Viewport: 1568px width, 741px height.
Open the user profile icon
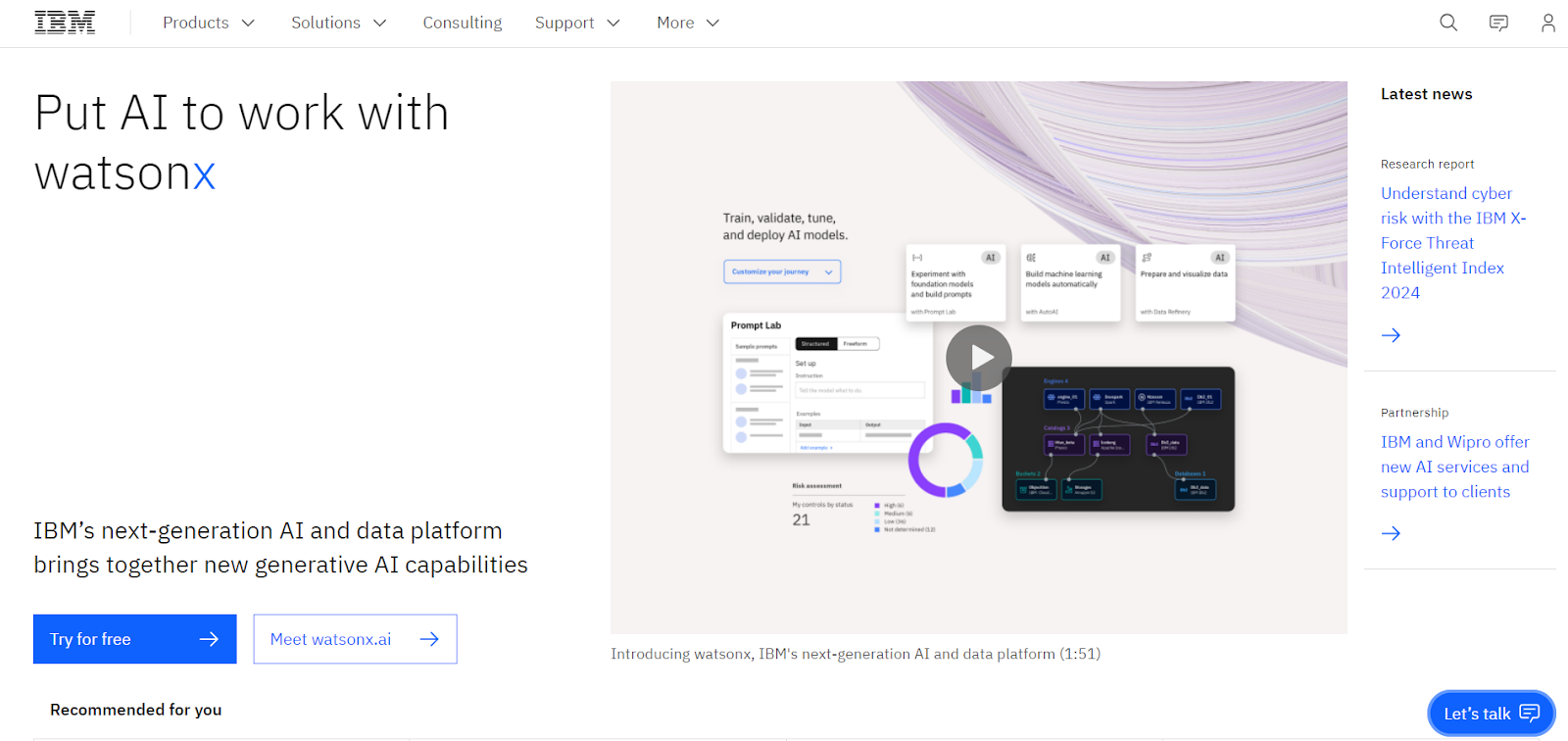tap(1548, 23)
